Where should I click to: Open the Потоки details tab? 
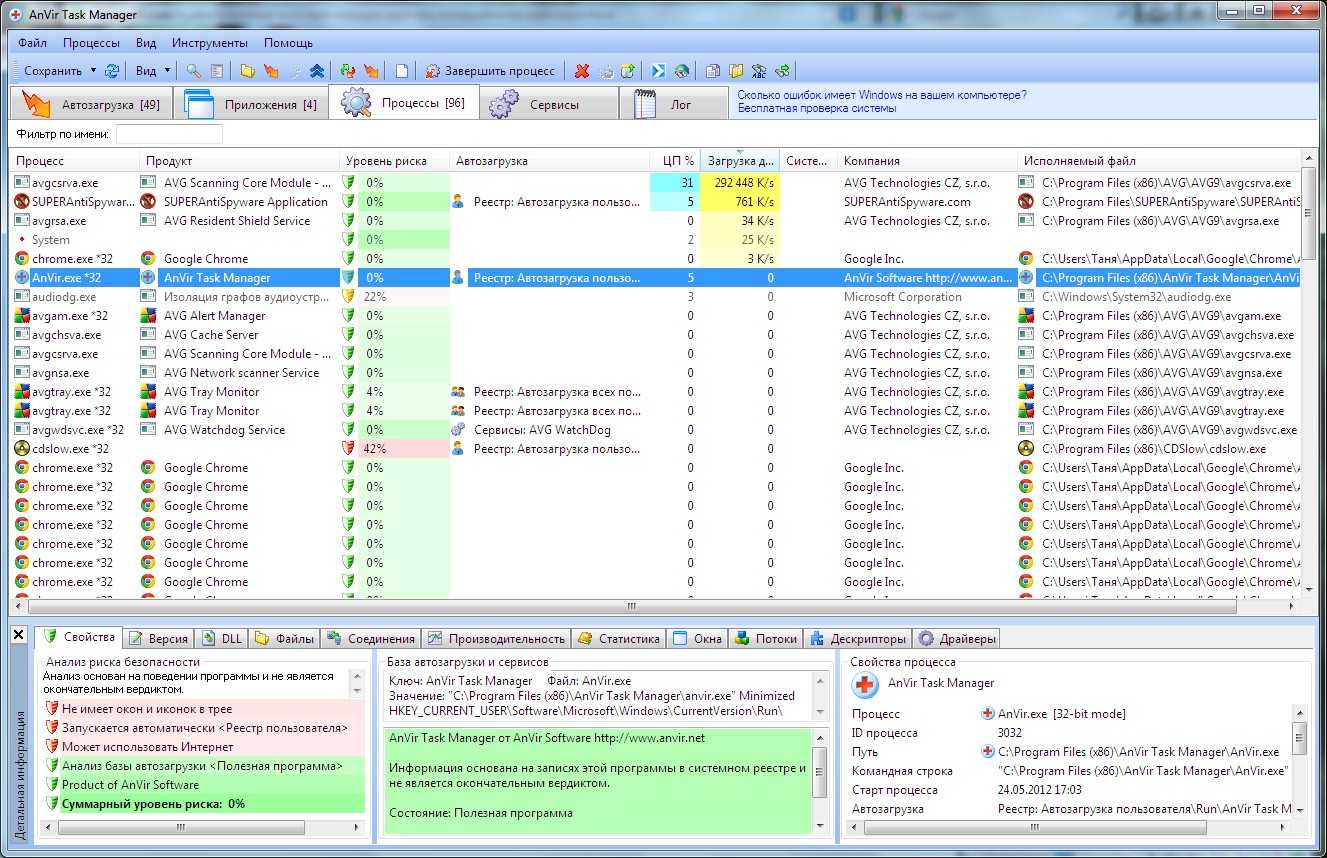coord(766,638)
